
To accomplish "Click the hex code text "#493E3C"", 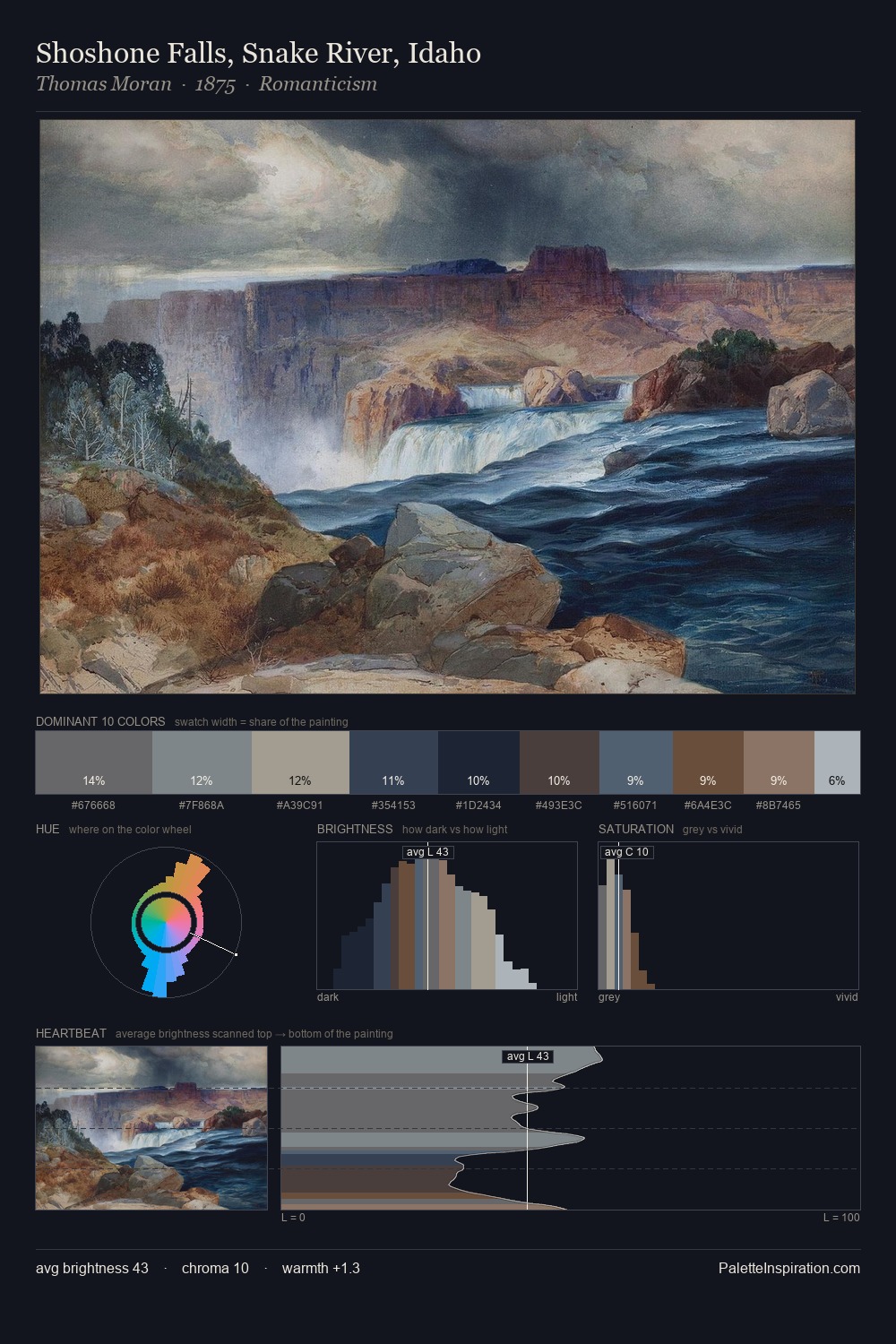I will coord(559,805).
